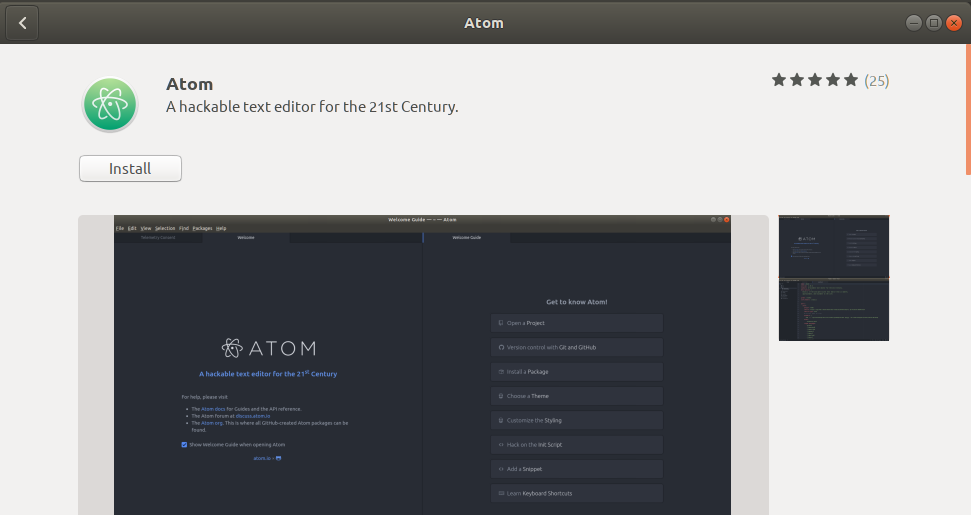
Task: Close the window with the orange button
Action: (953, 23)
